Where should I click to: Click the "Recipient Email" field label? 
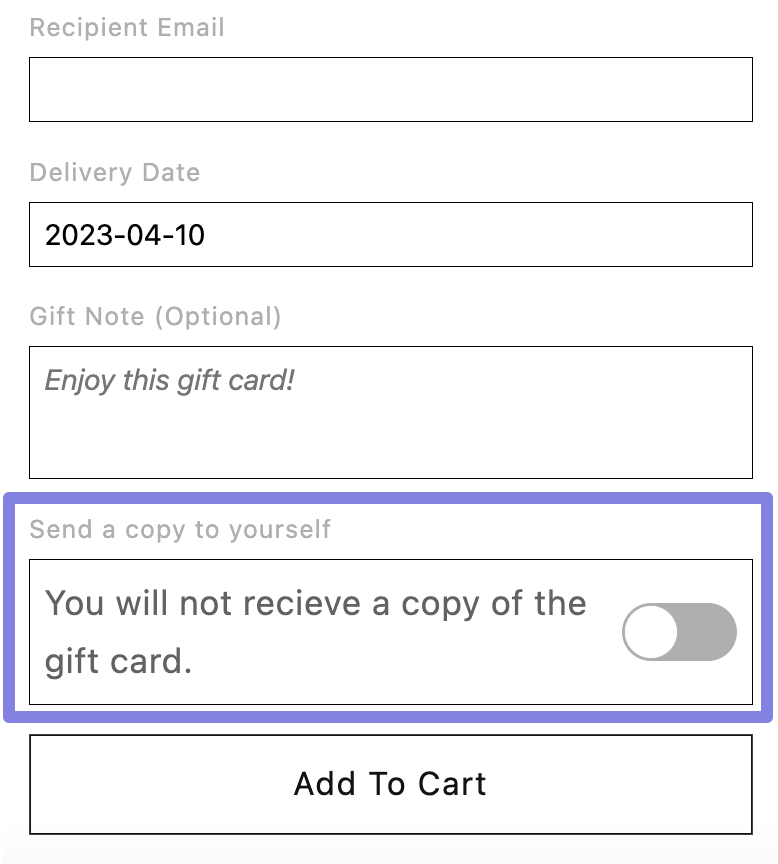coord(127,27)
